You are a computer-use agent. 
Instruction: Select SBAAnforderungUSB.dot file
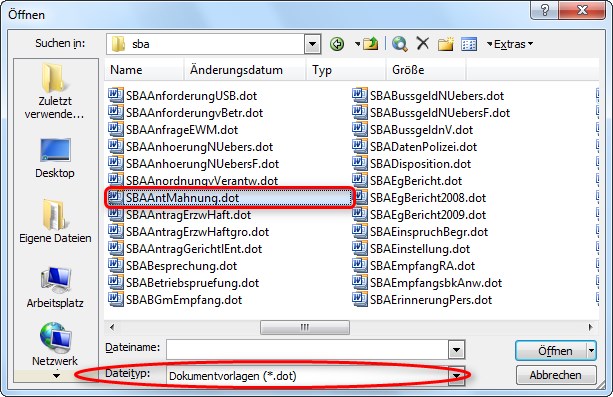(x=183, y=95)
